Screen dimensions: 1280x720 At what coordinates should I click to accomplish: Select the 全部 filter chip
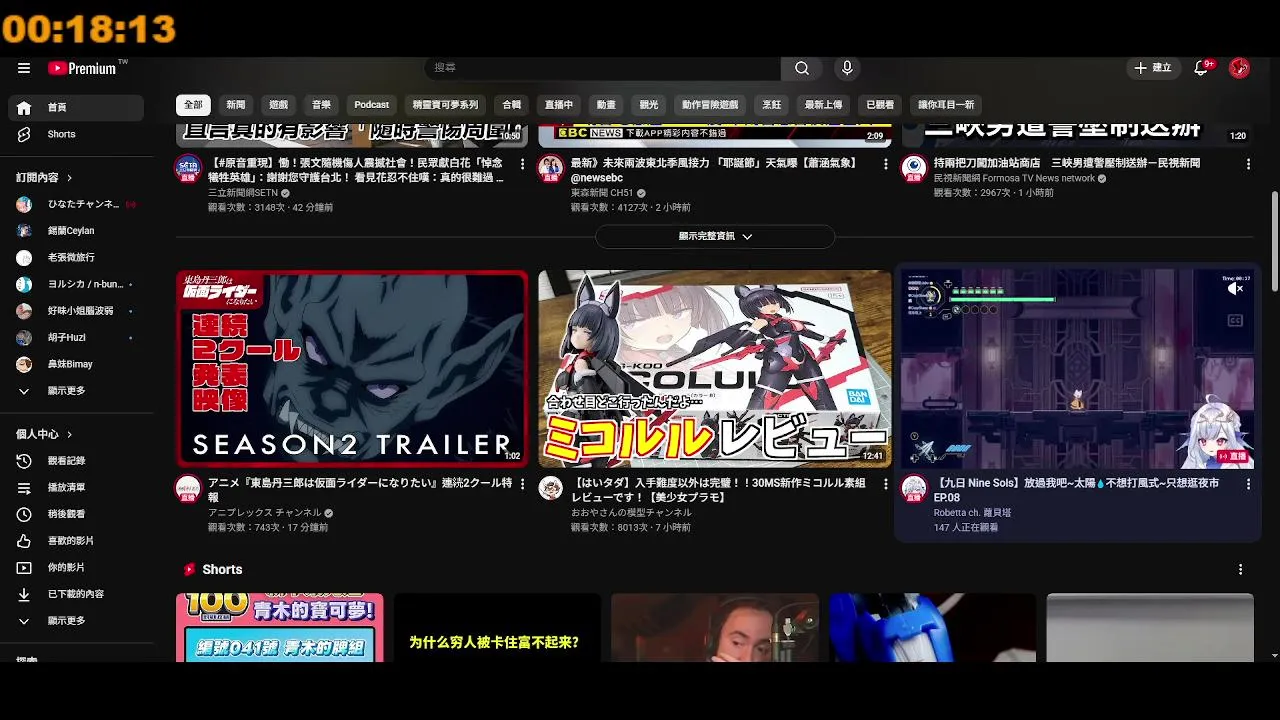point(193,104)
